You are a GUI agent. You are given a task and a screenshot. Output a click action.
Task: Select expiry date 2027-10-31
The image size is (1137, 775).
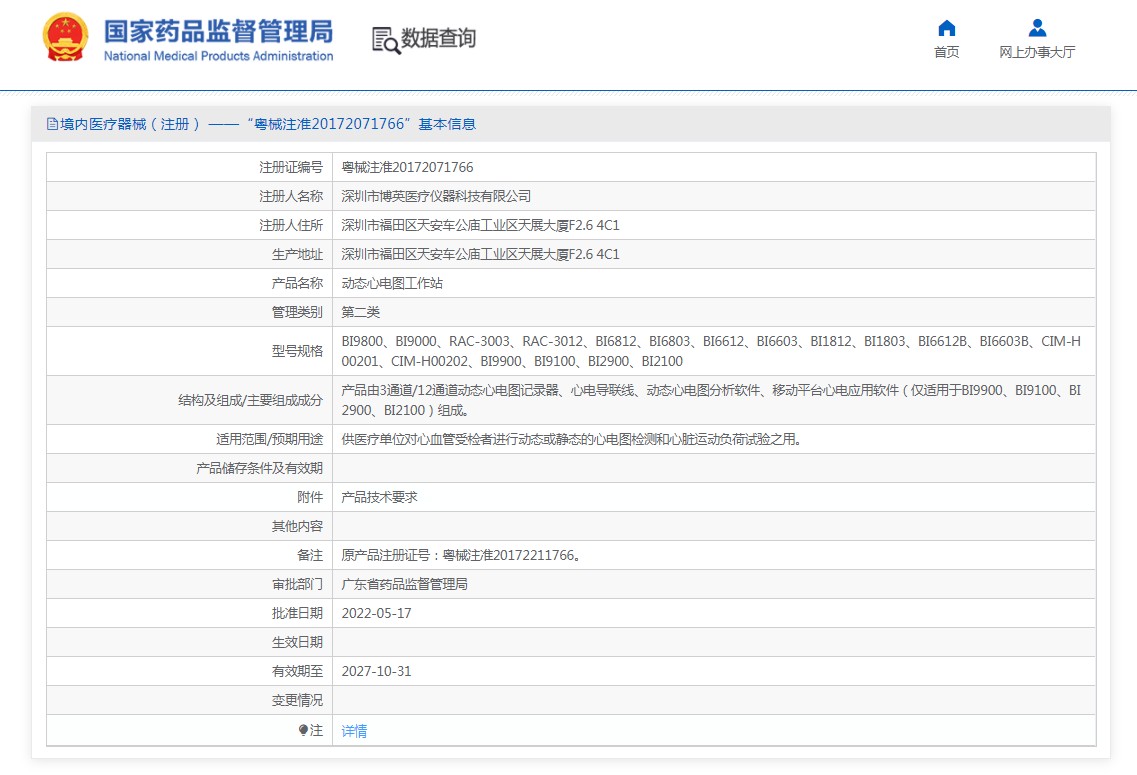point(376,671)
